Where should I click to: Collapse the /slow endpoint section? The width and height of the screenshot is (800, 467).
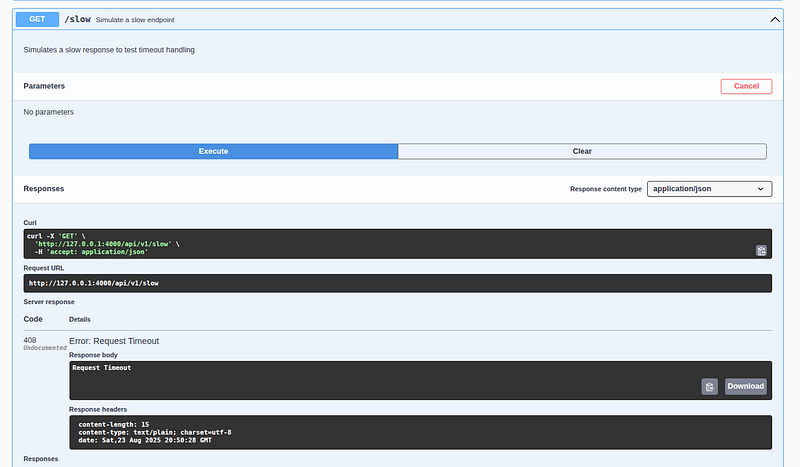(x=774, y=19)
